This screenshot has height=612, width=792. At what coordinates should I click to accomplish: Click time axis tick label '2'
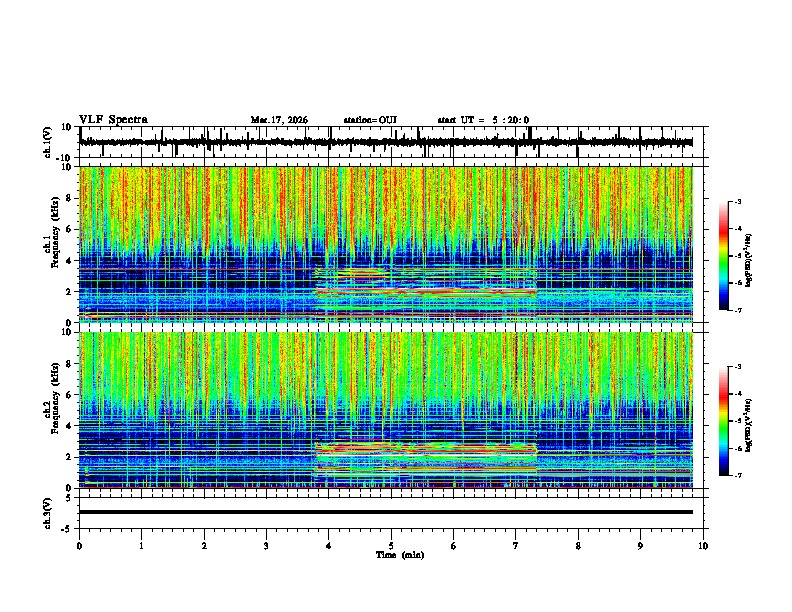(204, 546)
